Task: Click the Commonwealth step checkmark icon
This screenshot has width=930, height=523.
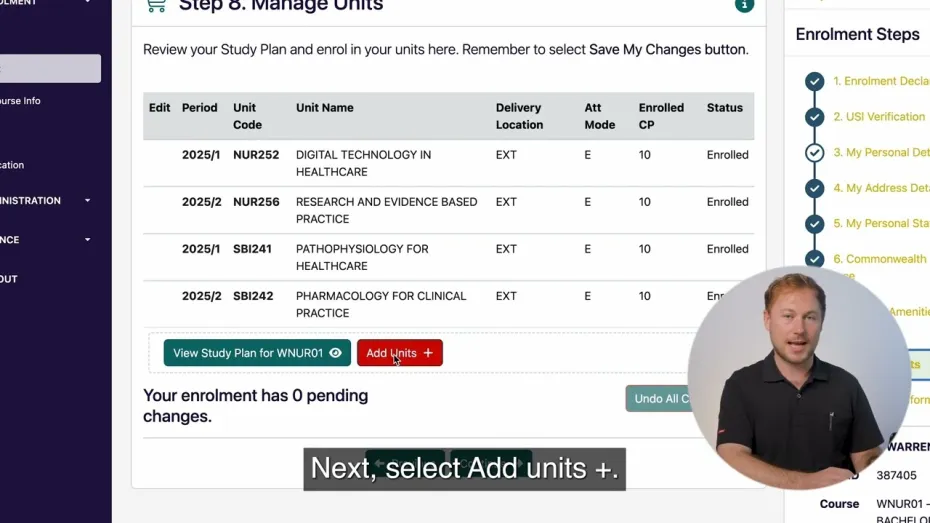Action: click(x=815, y=259)
